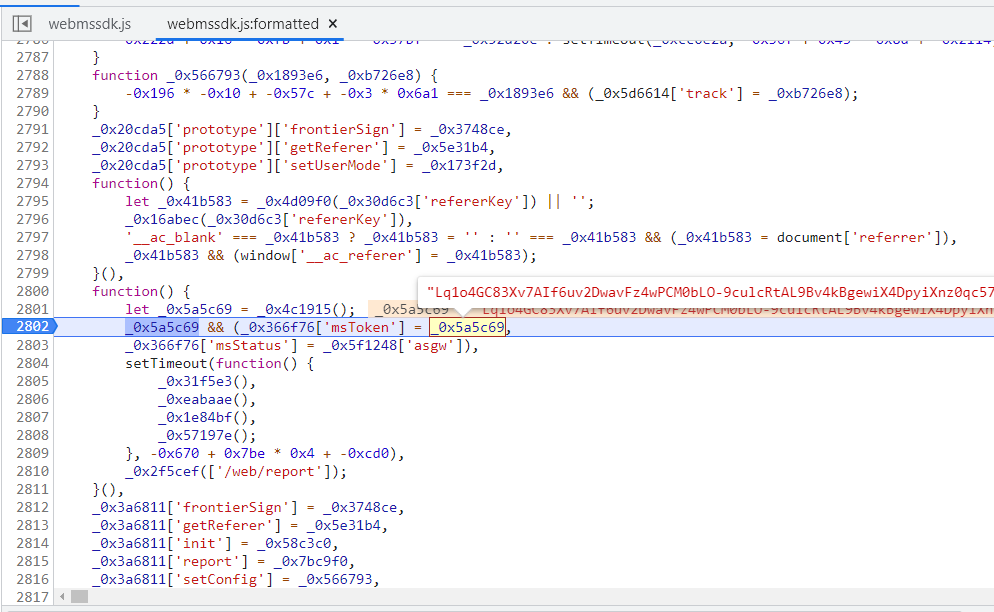Viewport: 994px width, 612px height.
Task: Click _0x58c3c0 on line 2814
Action: point(294,544)
